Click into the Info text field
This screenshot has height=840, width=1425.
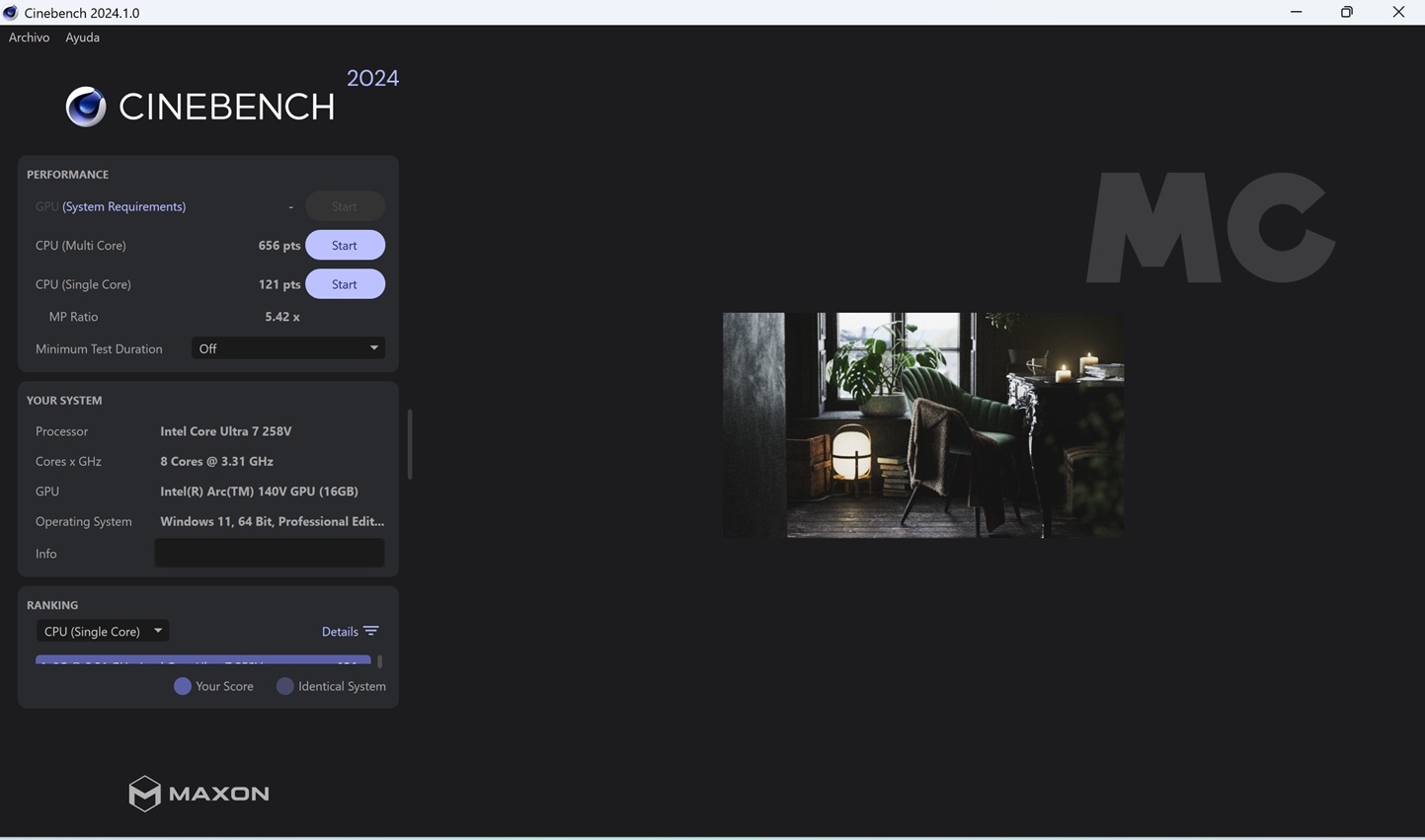269,554
